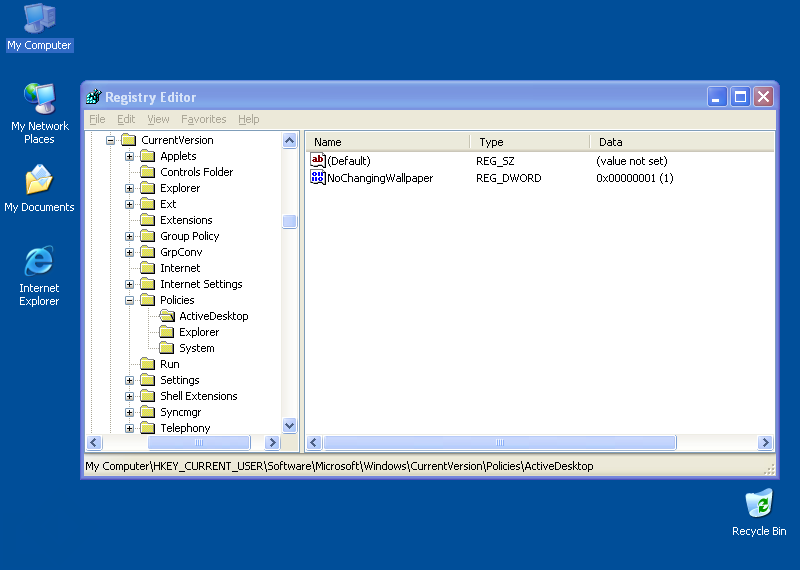Image resolution: width=800 pixels, height=570 pixels.
Task: Expand the Ext key
Action: pyautogui.click(x=129, y=204)
